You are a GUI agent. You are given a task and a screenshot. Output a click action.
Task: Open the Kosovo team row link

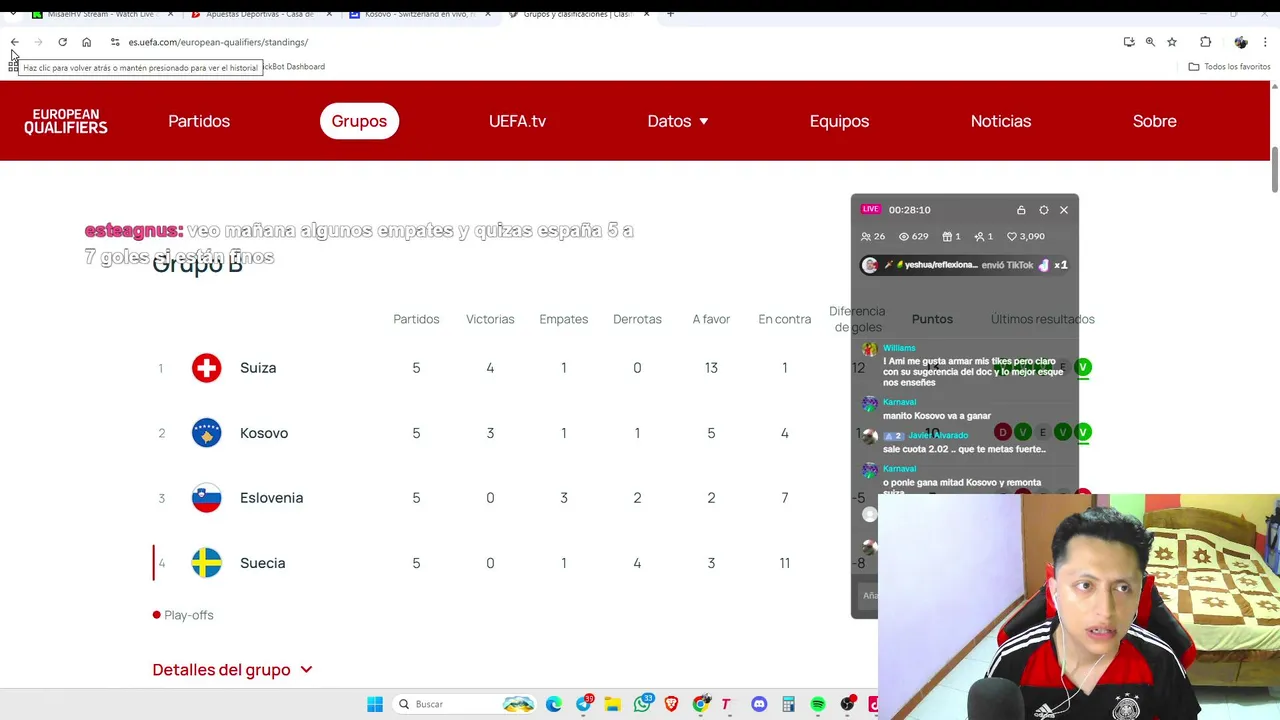[x=264, y=433]
